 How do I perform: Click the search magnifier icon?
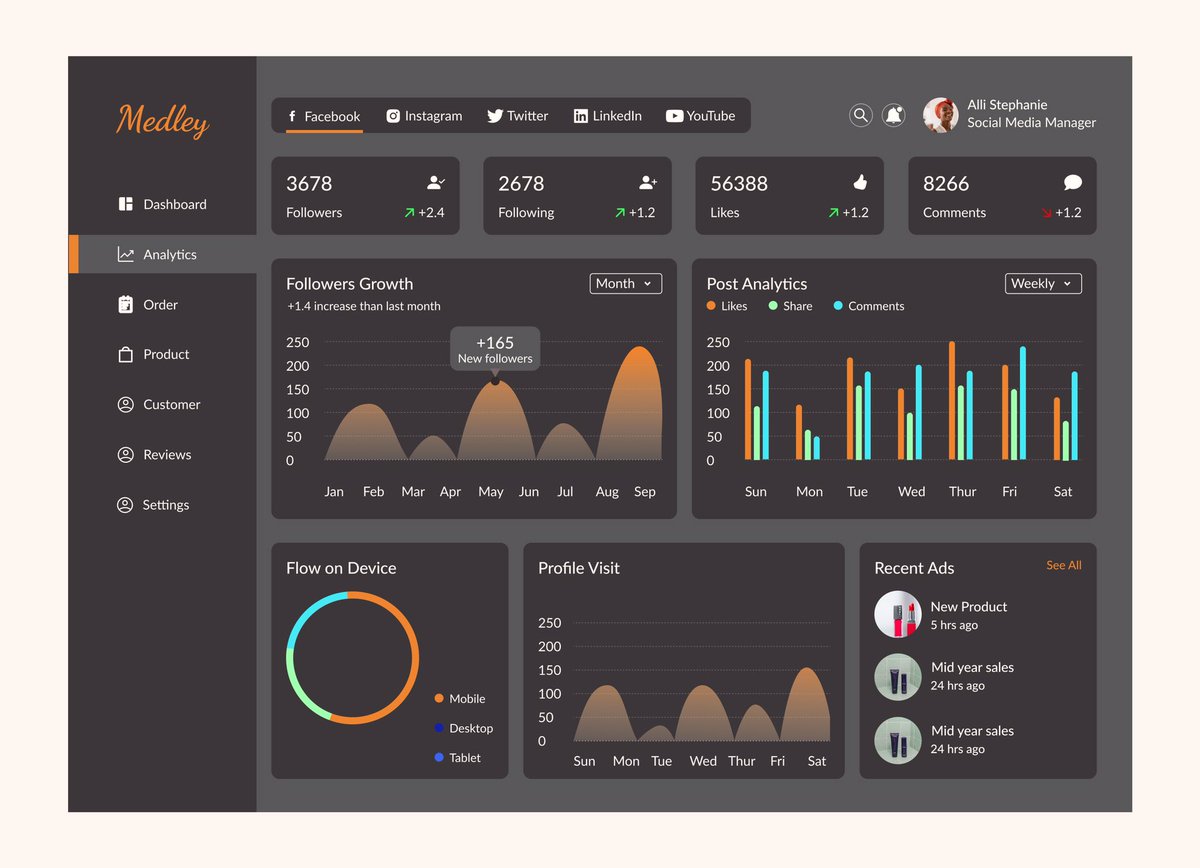coord(861,115)
